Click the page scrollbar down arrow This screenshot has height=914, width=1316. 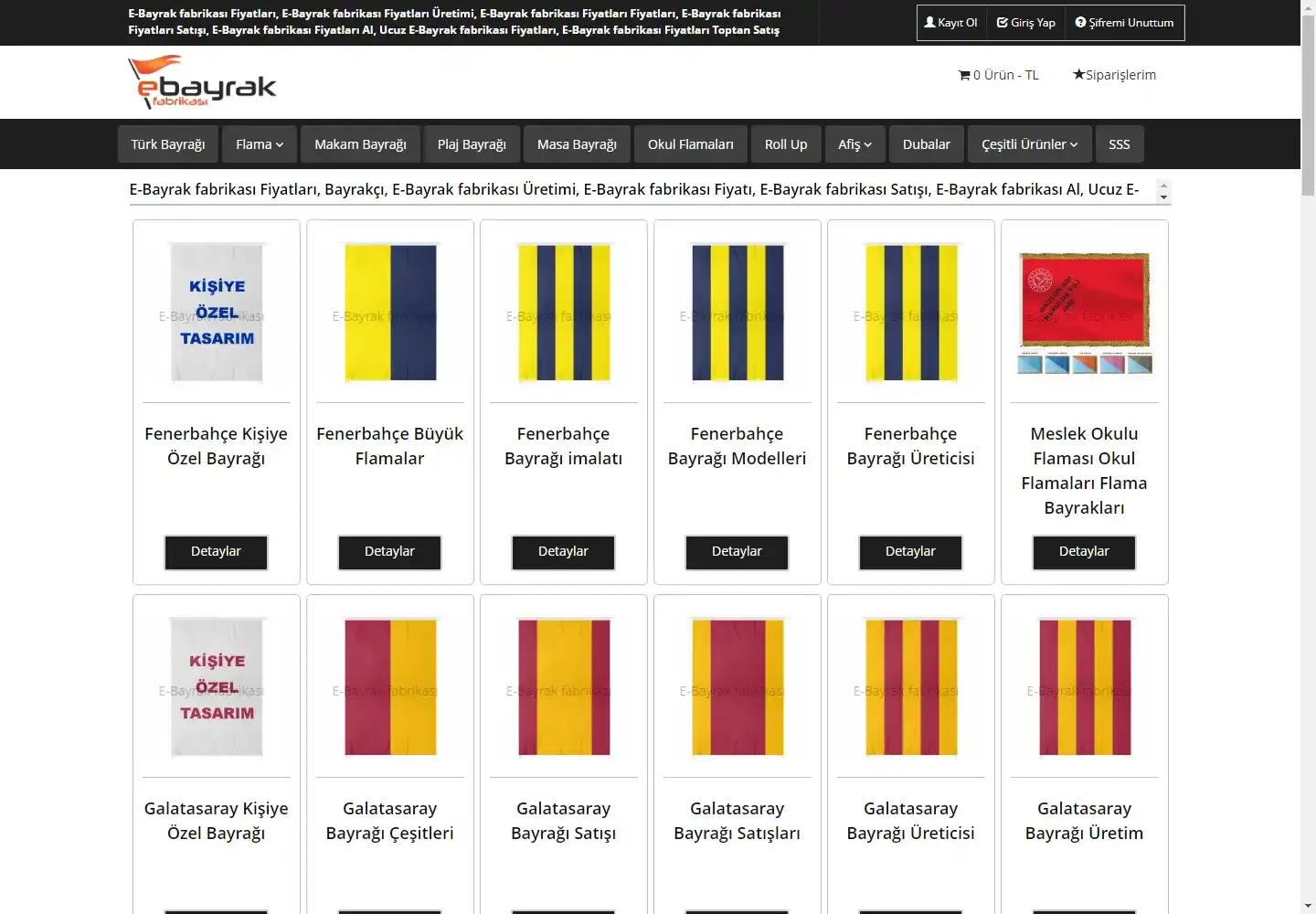1308,906
